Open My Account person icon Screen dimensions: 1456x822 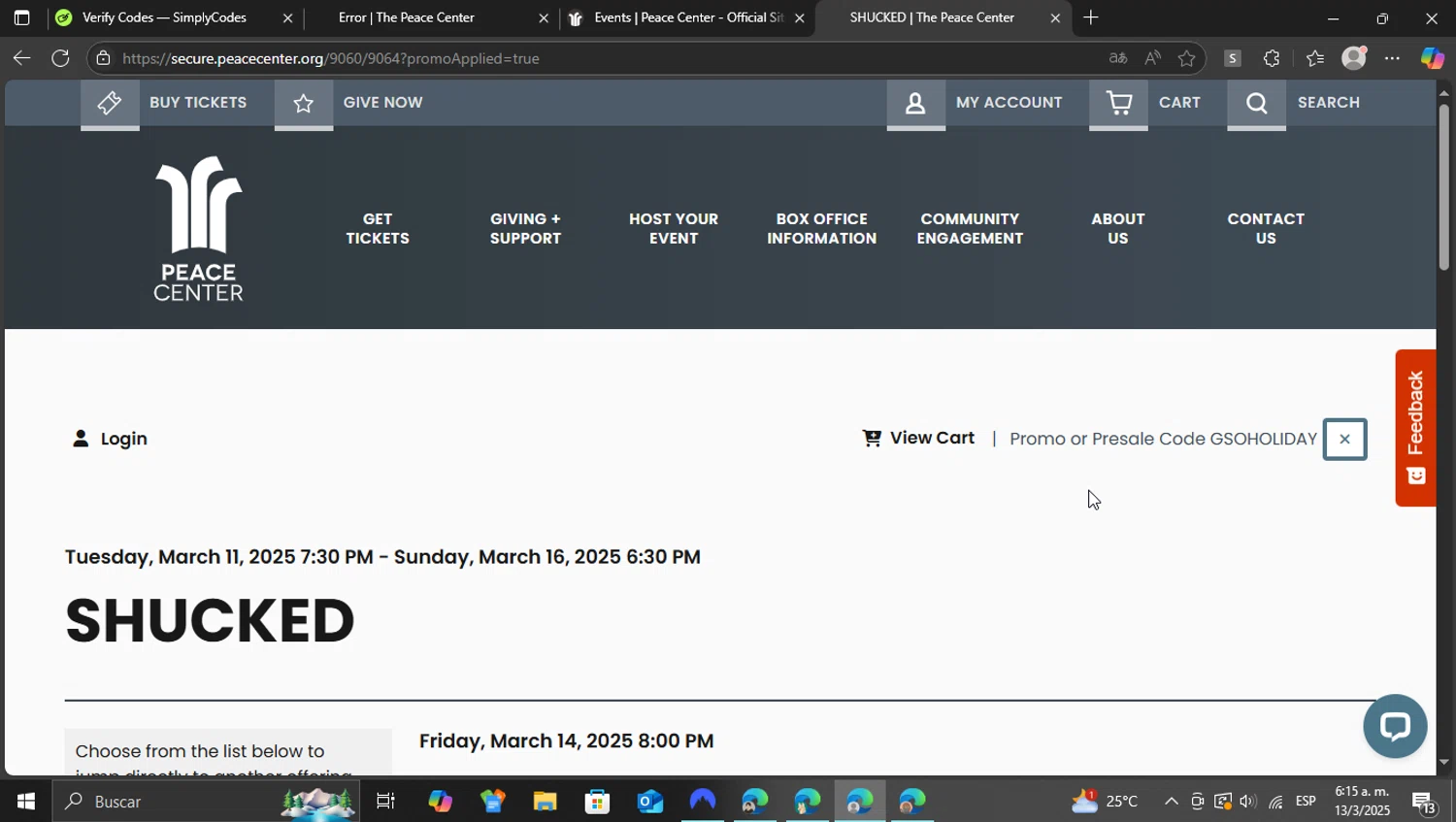tap(915, 103)
